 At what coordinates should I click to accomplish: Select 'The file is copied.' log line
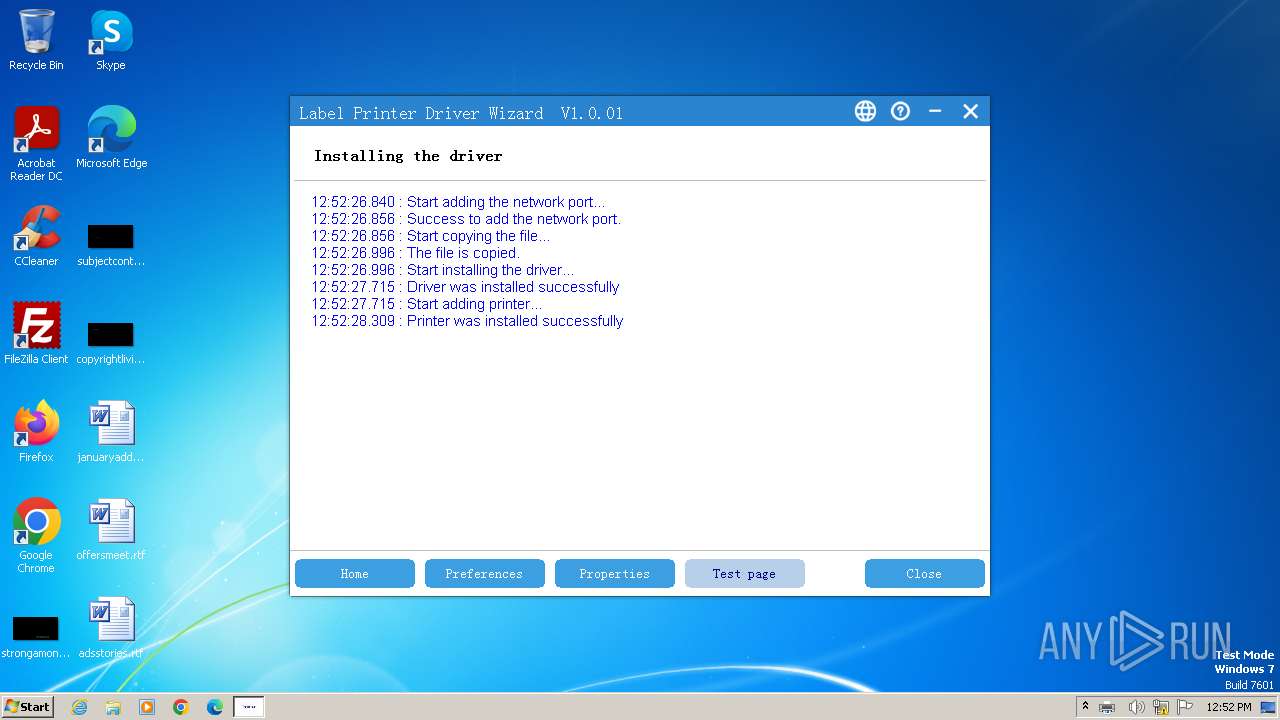pyautogui.click(x=415, y=253)
